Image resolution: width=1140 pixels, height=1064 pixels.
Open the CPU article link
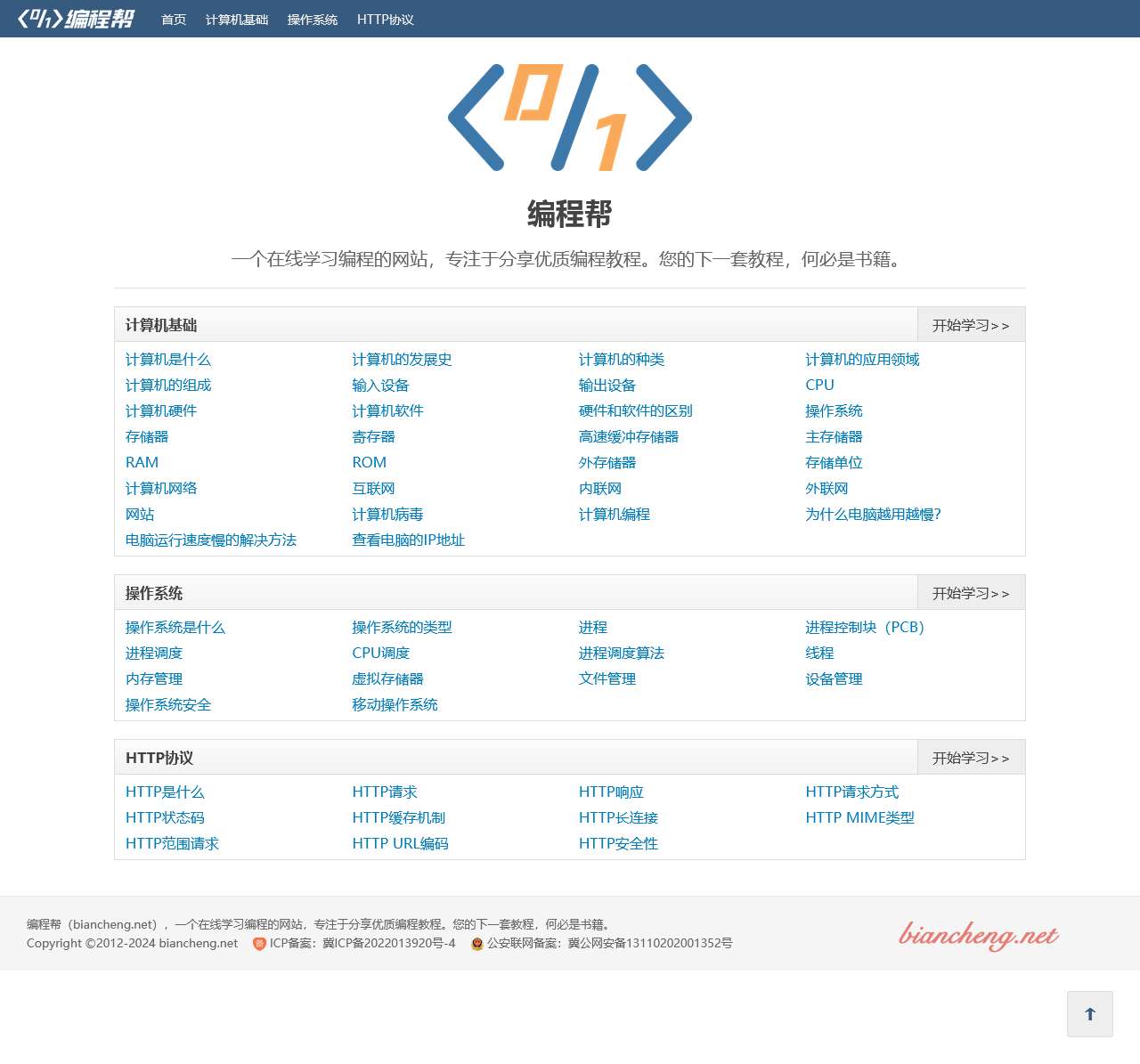(x=818, y=385)
